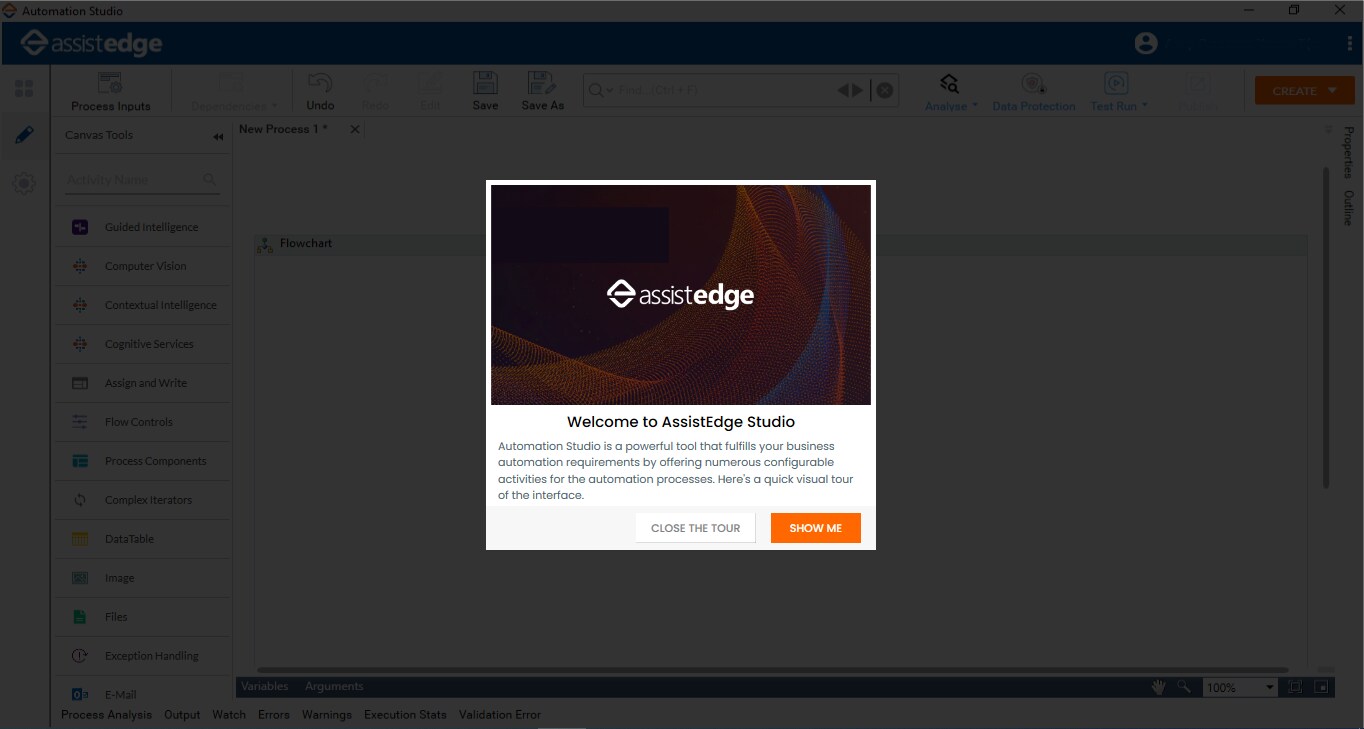Collapse the Canvas Tools panel
The image size is (1364, 729).
point(218,137)
